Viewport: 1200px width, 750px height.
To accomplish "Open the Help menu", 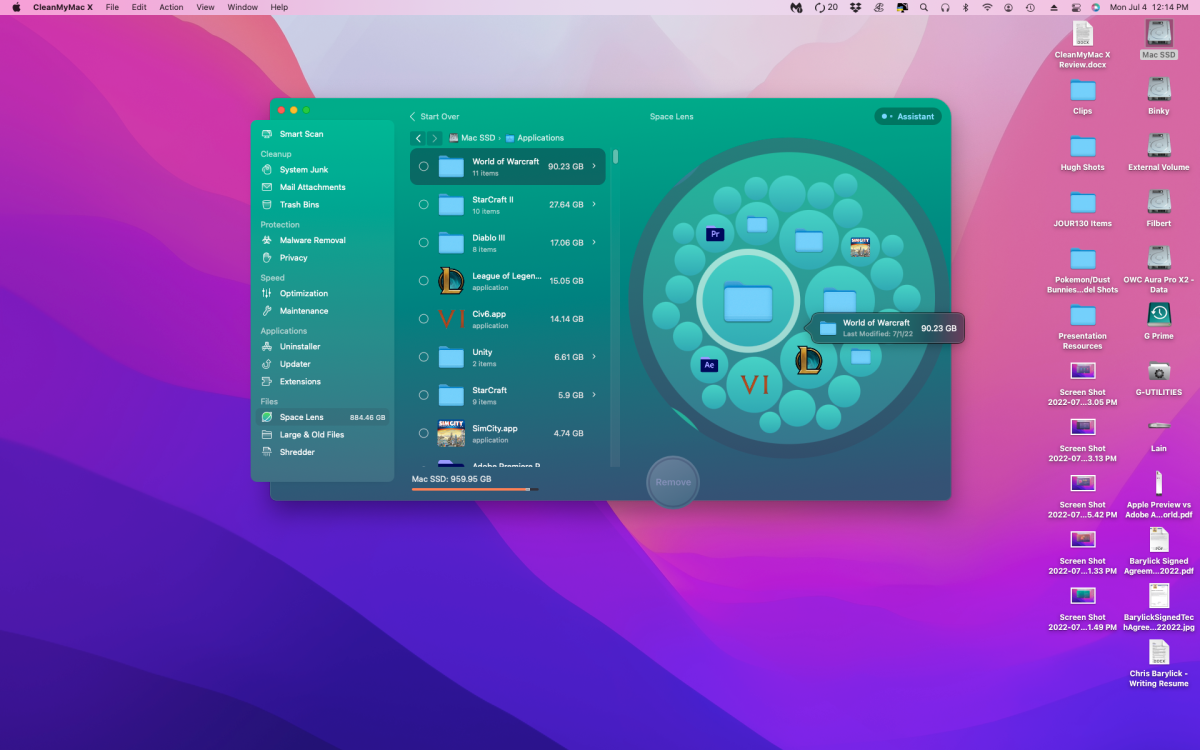I will click(x=279, y=7).
